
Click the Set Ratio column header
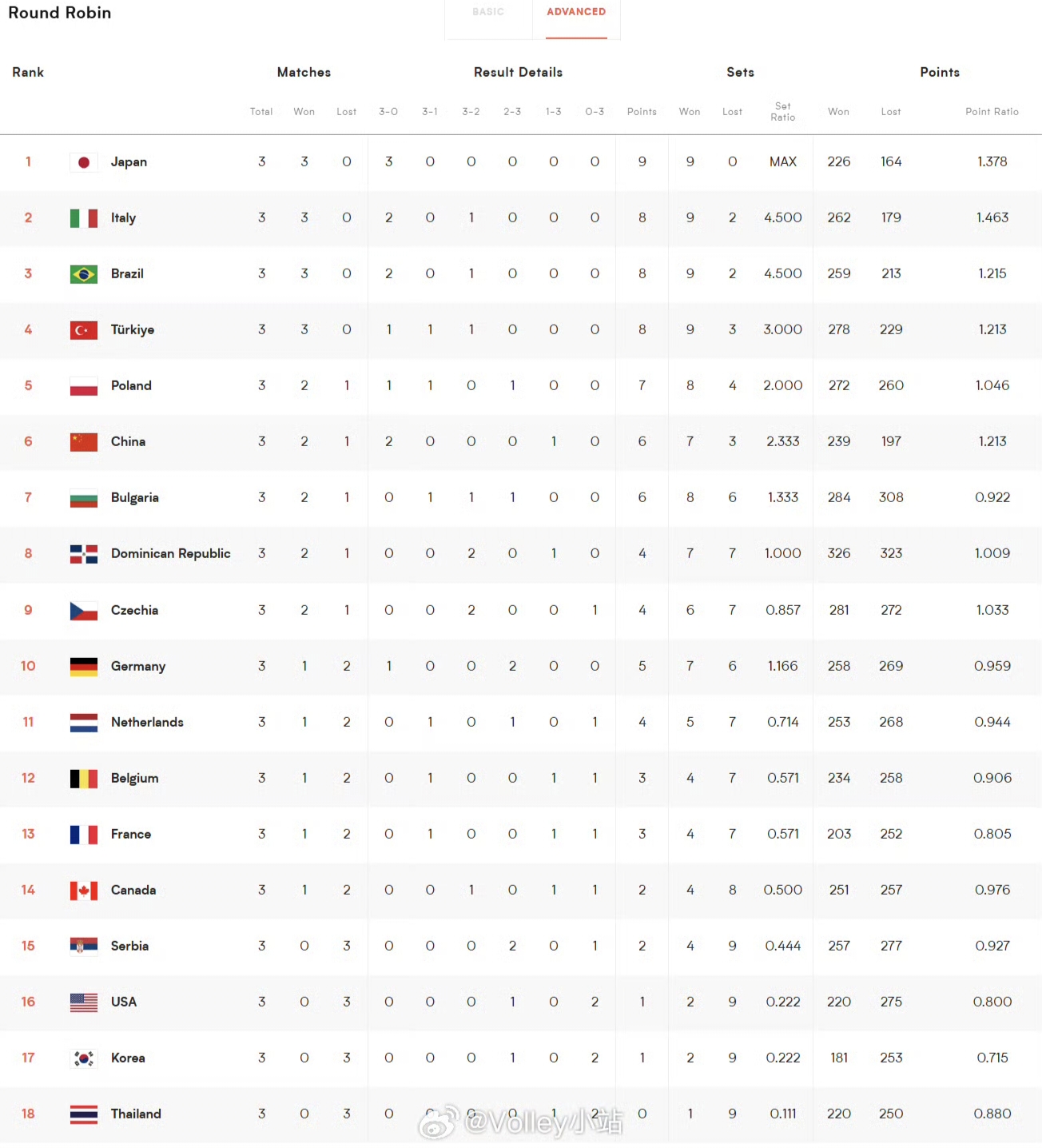point(782,112)
